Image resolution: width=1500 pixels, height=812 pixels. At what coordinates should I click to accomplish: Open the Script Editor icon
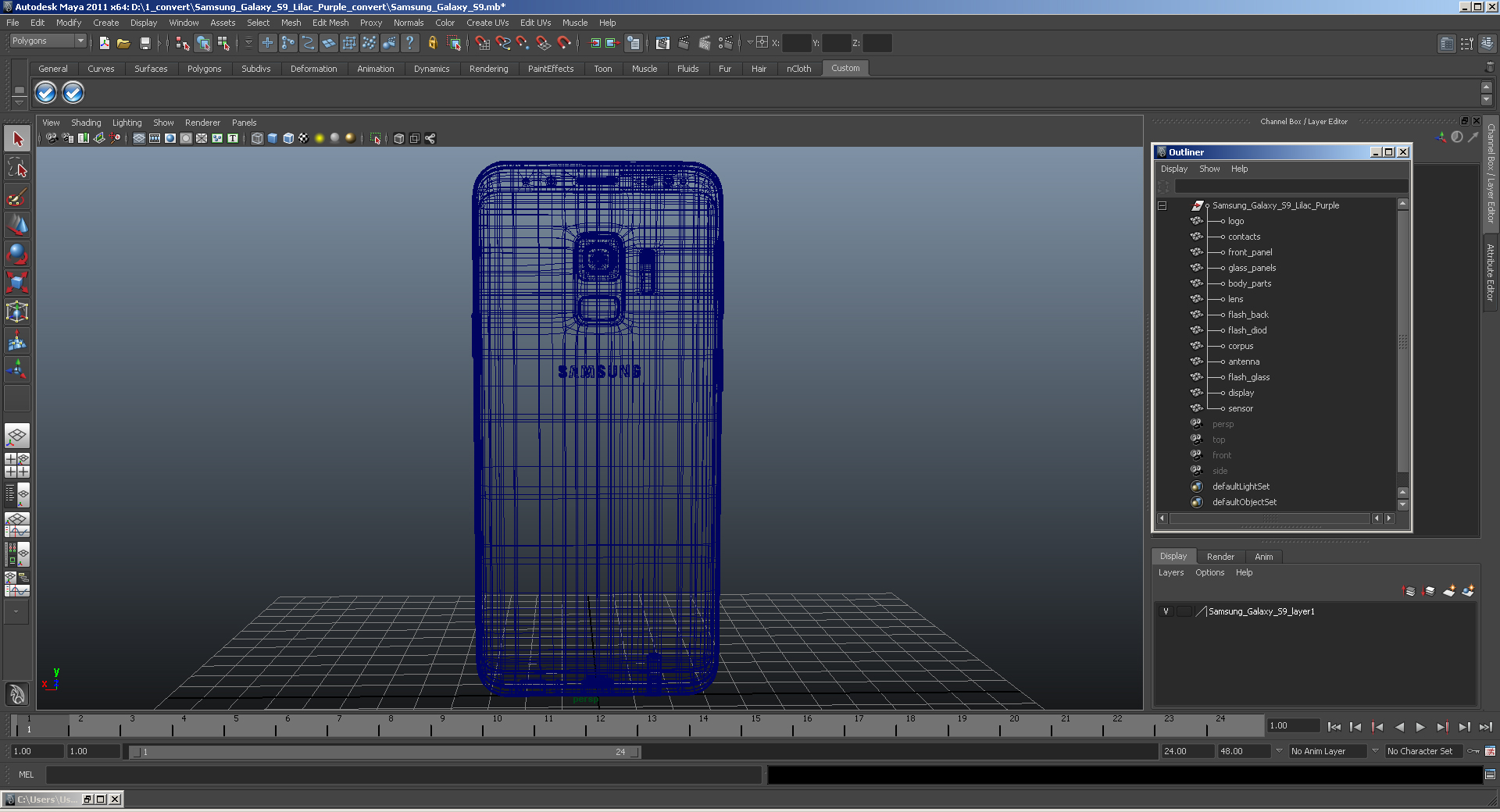[x=1490, y=775]
